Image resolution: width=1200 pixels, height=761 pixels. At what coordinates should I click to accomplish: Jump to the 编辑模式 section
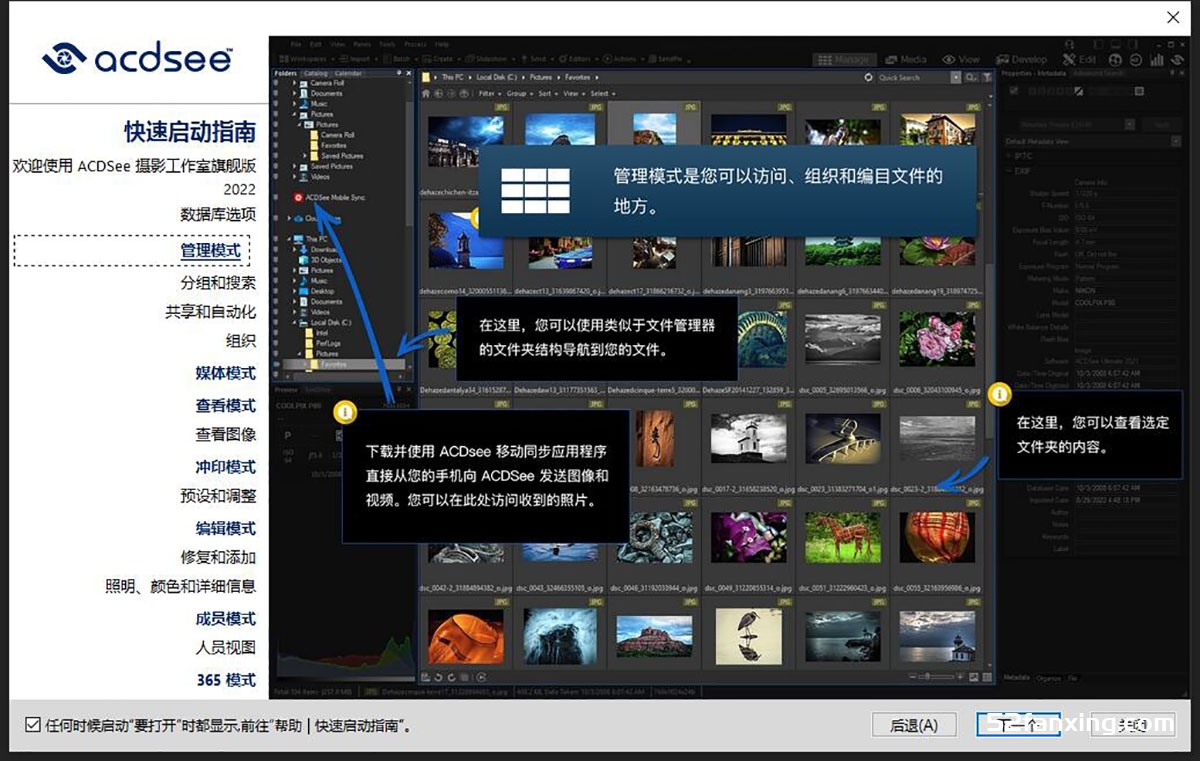(226, 528)
